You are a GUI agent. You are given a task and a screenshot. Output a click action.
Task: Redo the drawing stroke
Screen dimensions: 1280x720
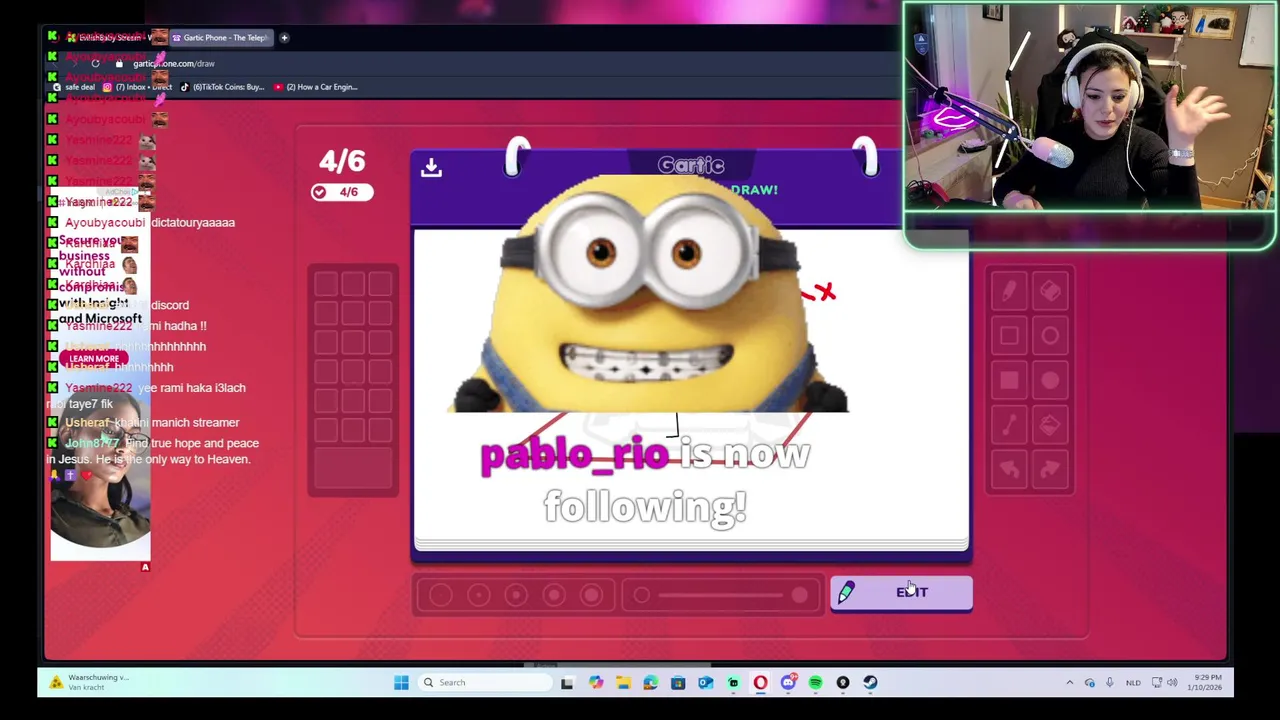click(x=1050, y=469)
